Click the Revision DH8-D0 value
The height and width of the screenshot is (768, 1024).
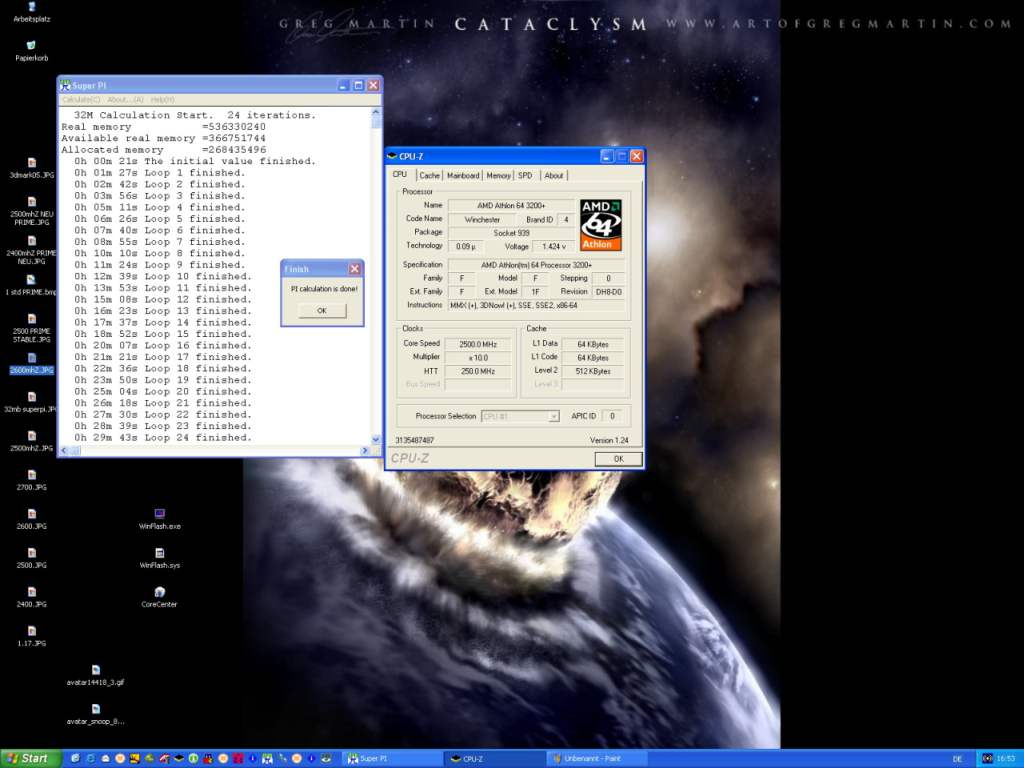click(609, 292)
